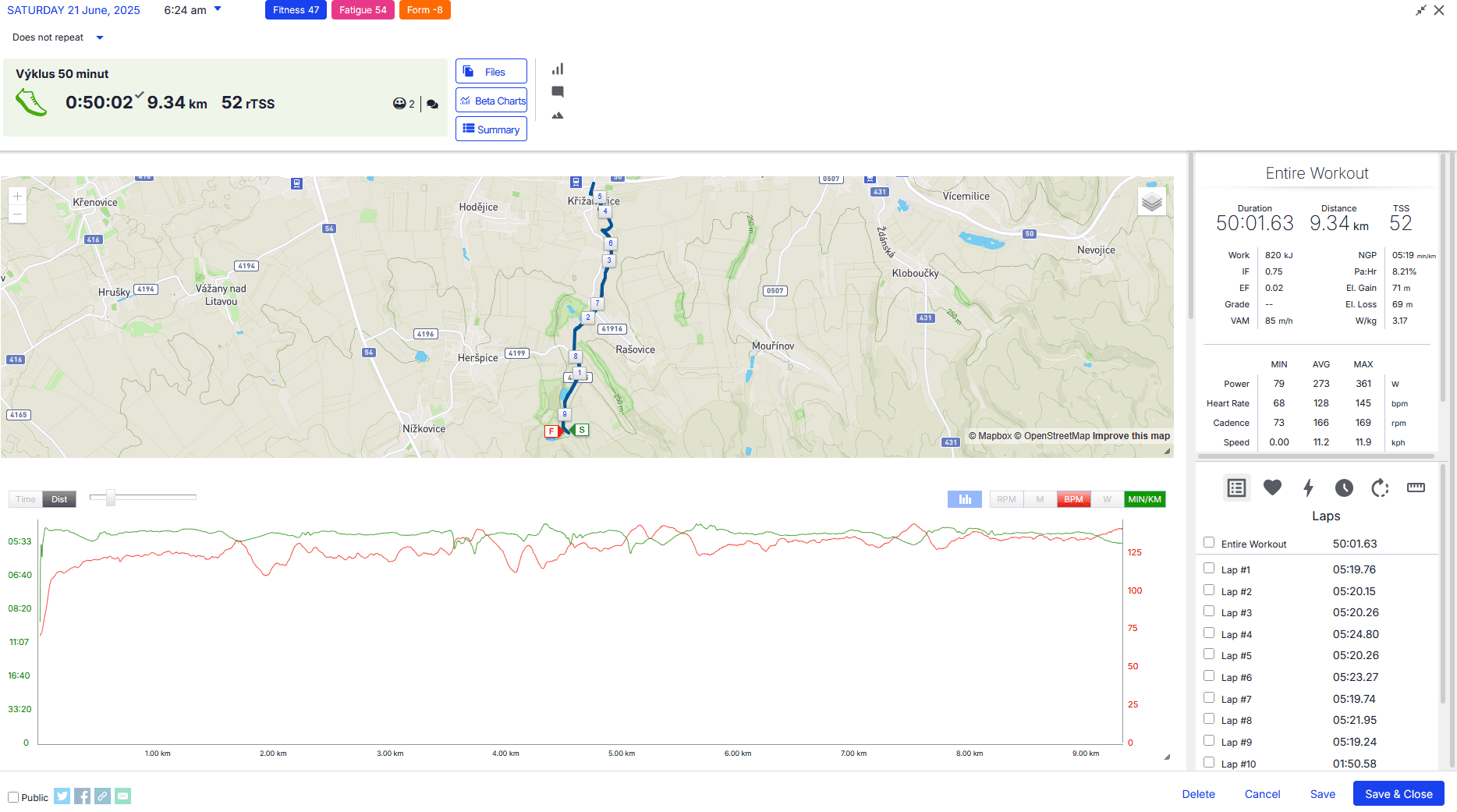Share workout via email icon

pyautogui.click(x=123, y=796)
